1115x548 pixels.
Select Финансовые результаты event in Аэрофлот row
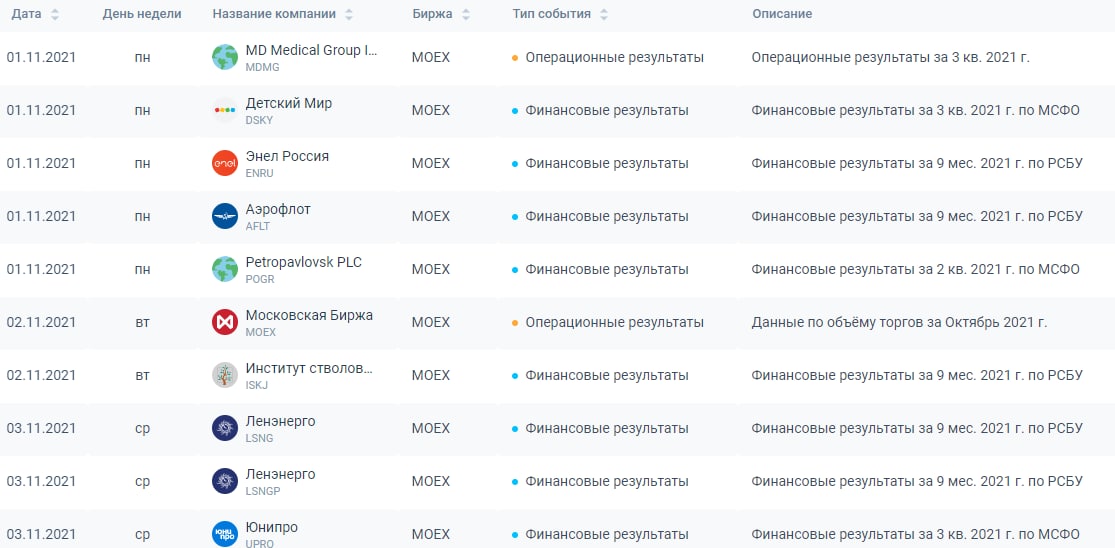pyautogui.click(x=607, y=216)
